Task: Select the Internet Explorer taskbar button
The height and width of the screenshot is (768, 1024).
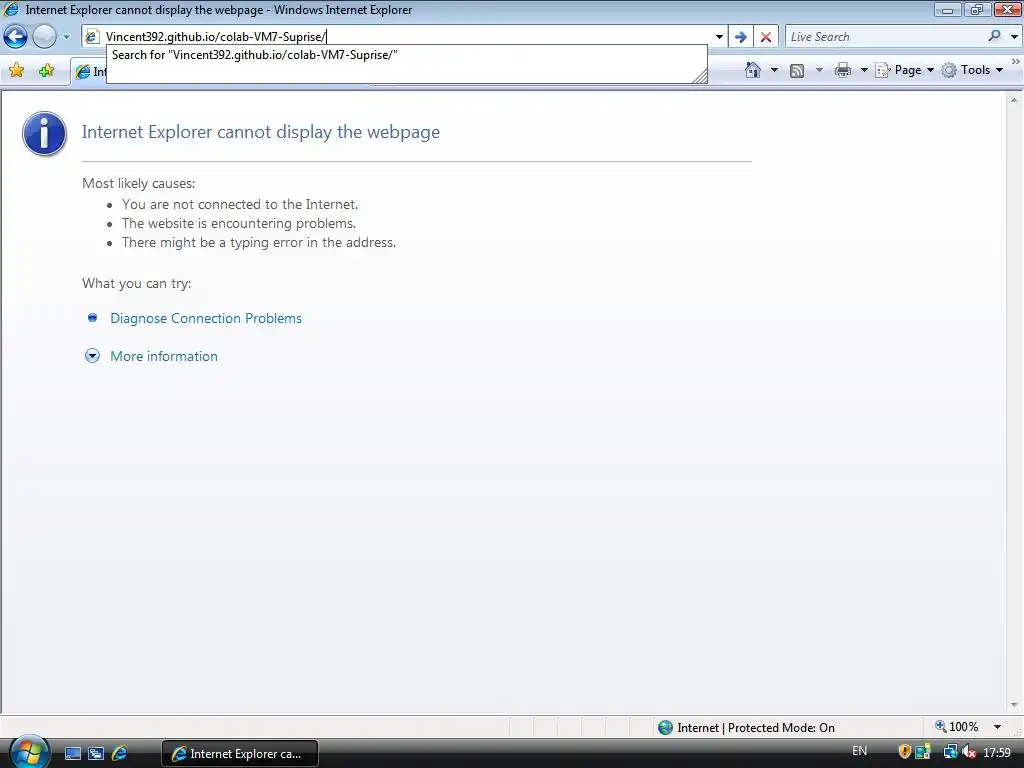Action: pyautogui.click(x=240, y=754)
